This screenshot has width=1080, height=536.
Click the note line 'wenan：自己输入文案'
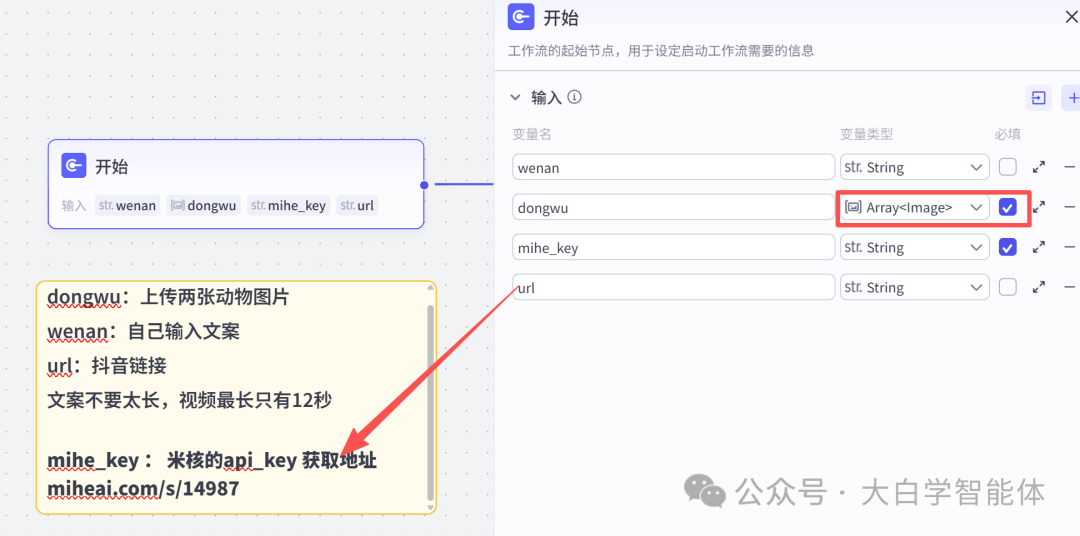[x=143, y=332]
